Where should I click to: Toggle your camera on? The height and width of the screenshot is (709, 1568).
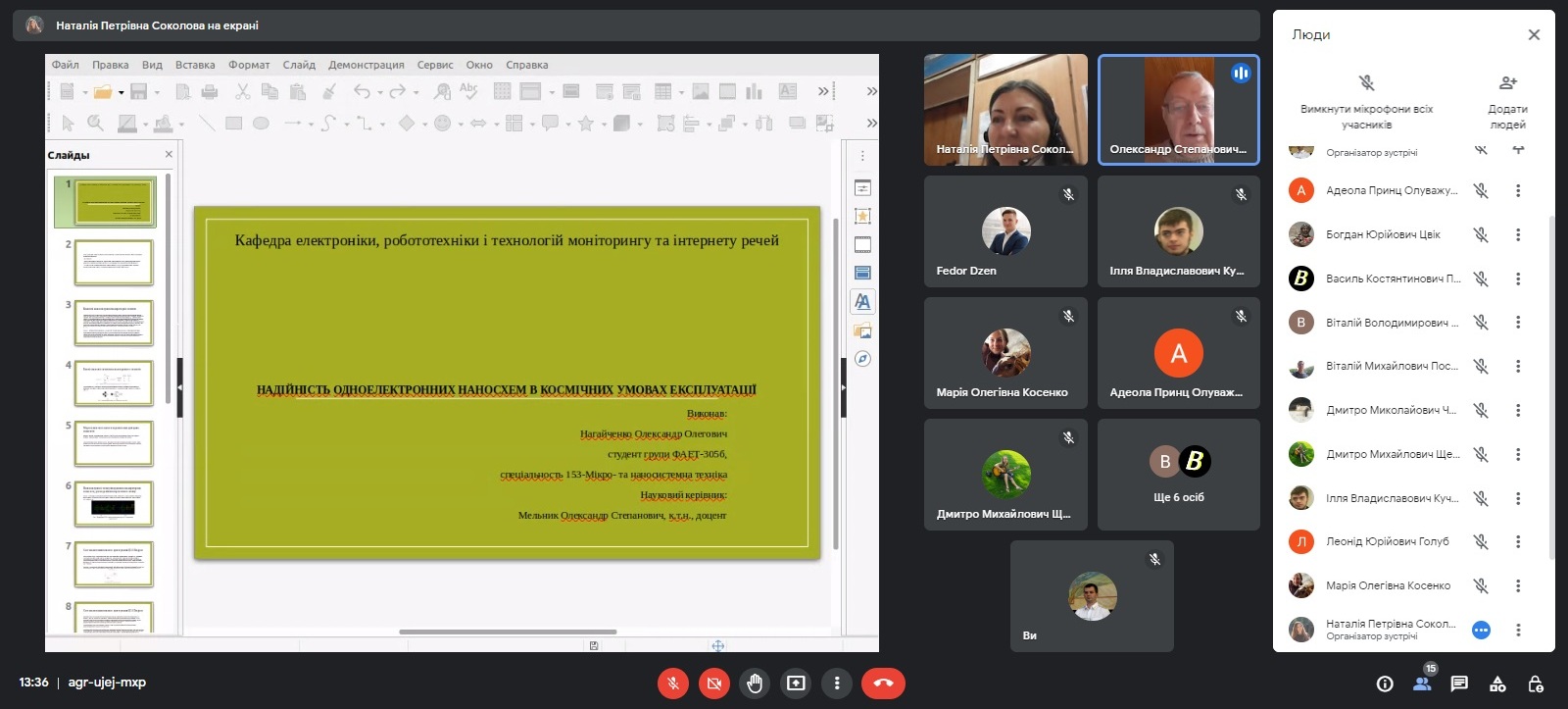coord(713,684)
